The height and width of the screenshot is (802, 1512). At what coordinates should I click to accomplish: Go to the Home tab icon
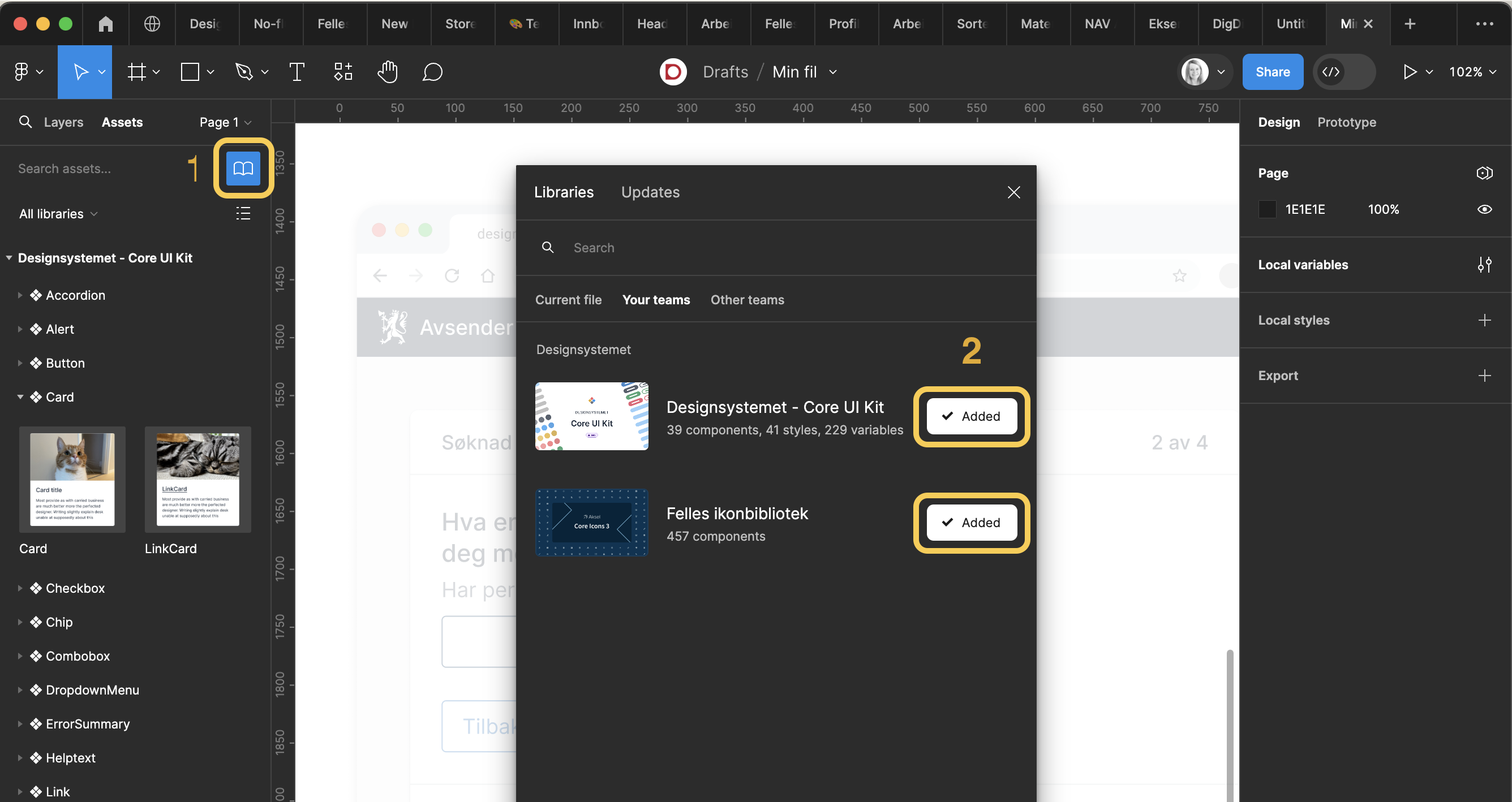coord(106,23)
